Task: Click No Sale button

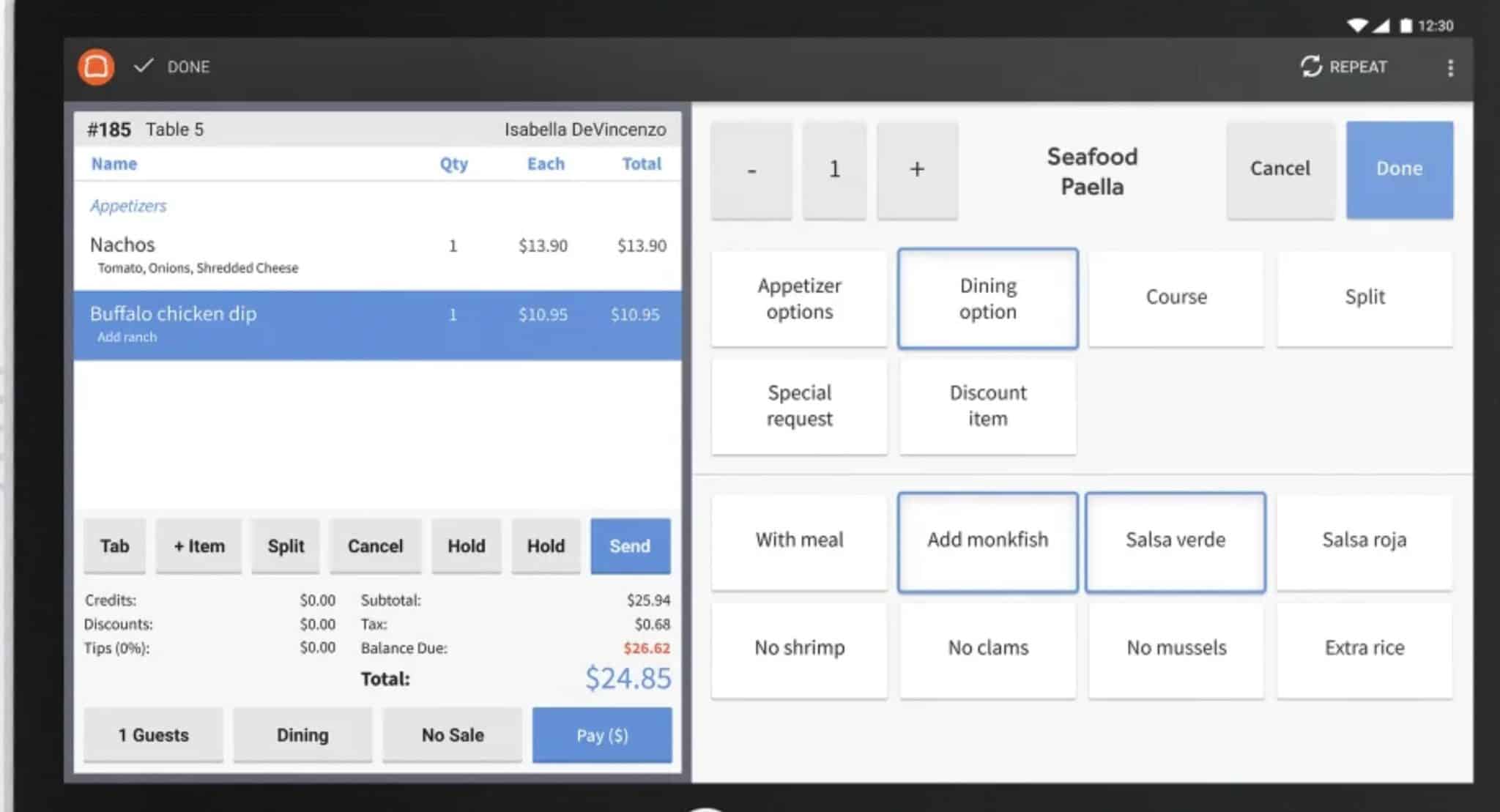Action: pyautogui.click(x=452, y=734)
